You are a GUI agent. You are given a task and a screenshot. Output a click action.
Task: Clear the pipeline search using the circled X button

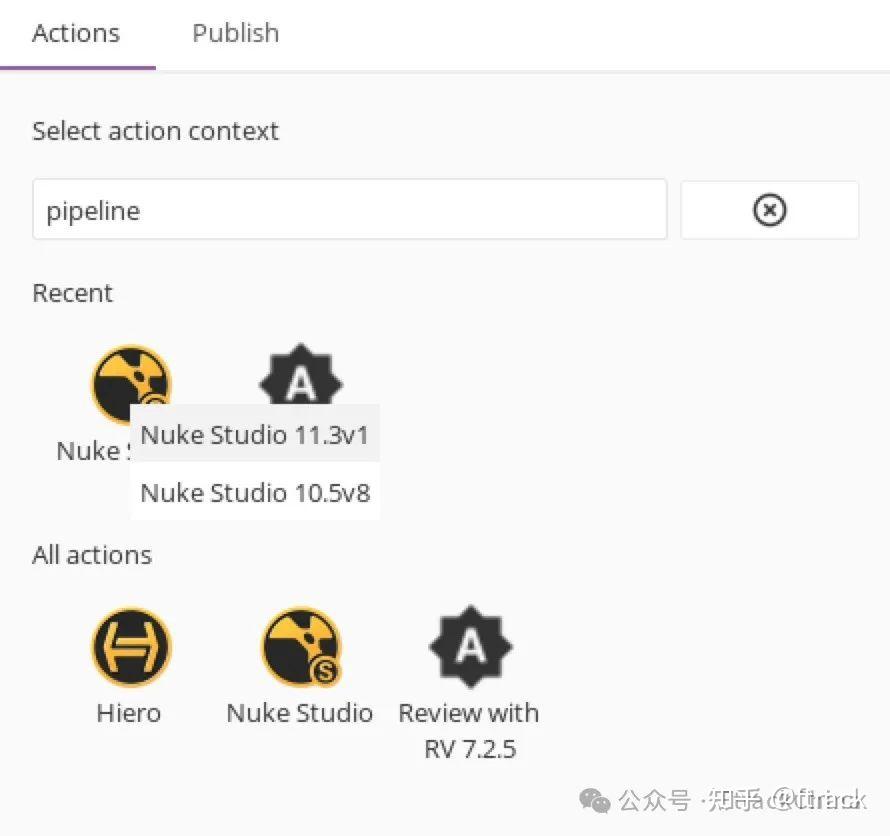[769, 210]
